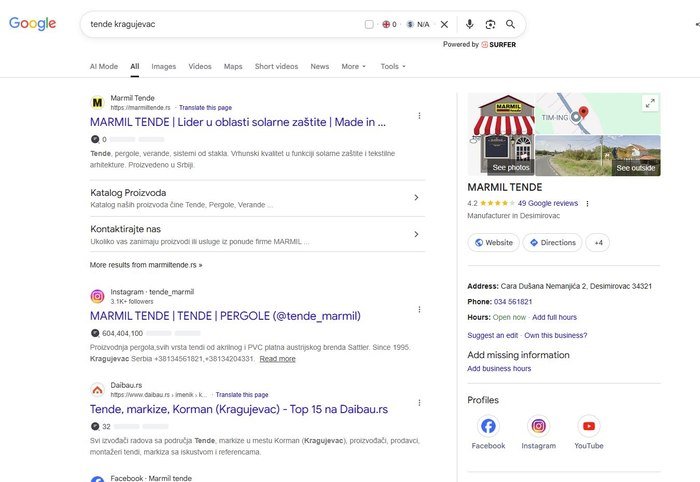Expand the Katalog Proizvoda sitelink
This screenshot has height=482, width=700.
258,198
